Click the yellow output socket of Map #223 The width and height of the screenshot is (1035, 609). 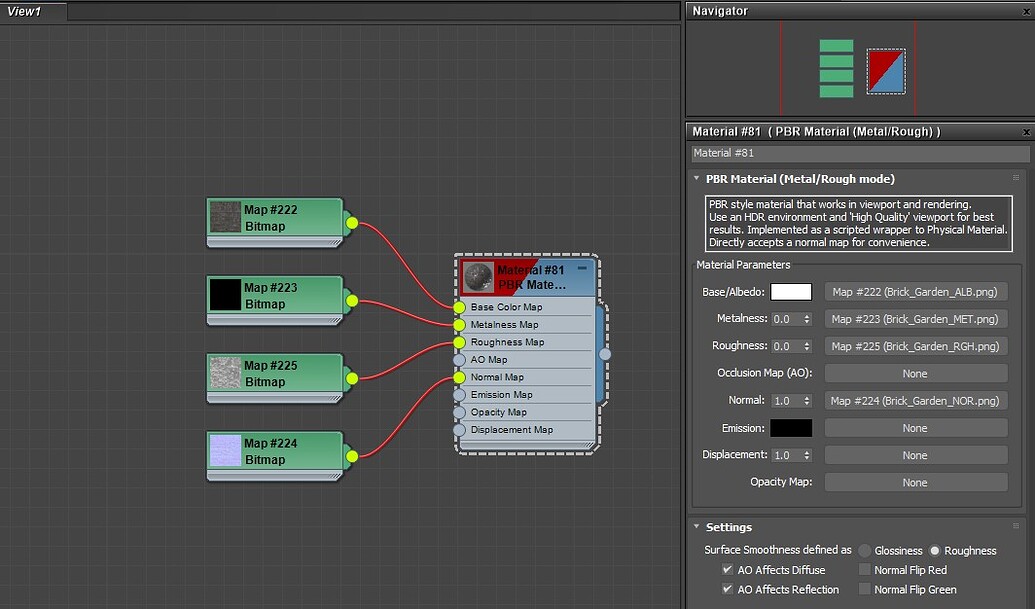[x=350, y=300]
